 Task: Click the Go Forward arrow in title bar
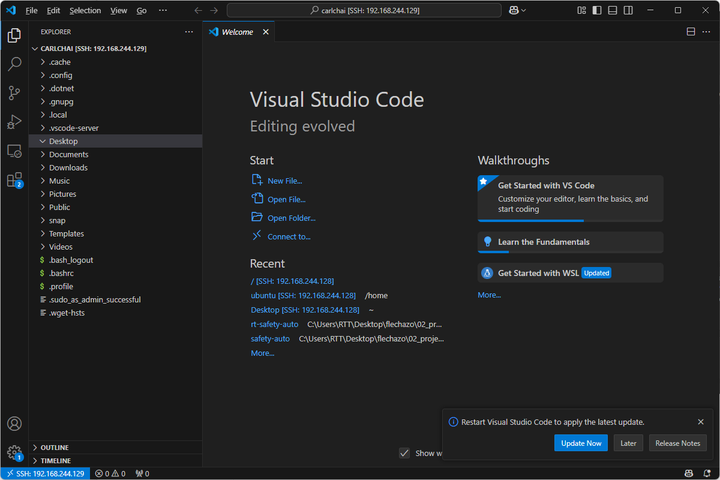[214, 10]
